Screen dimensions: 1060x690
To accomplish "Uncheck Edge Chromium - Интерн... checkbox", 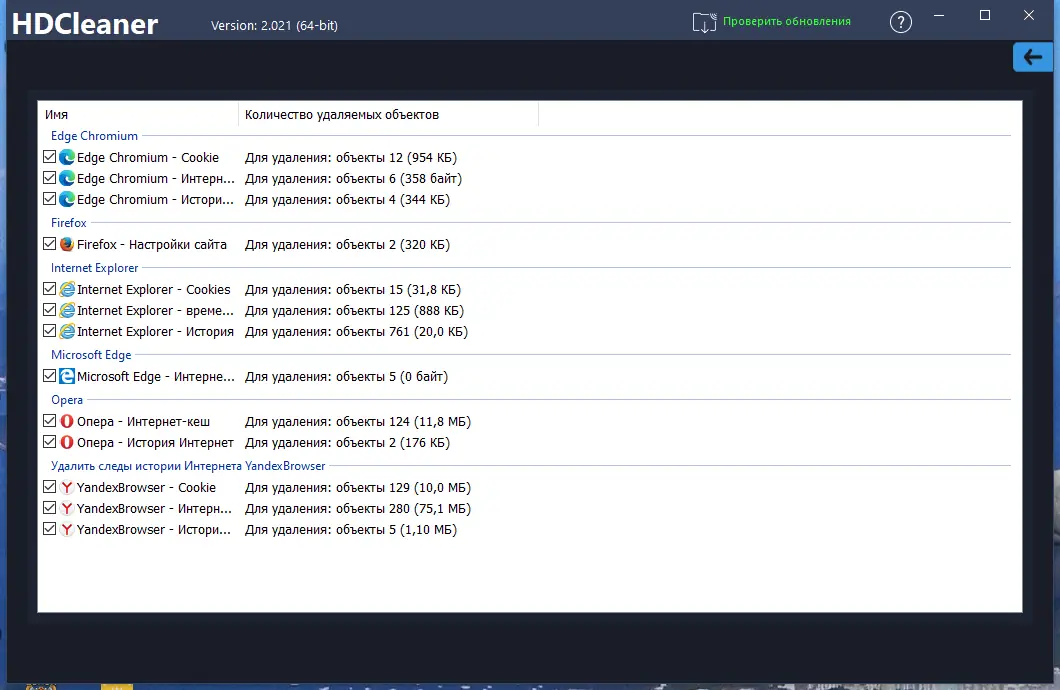I will (x=49, y=178).
